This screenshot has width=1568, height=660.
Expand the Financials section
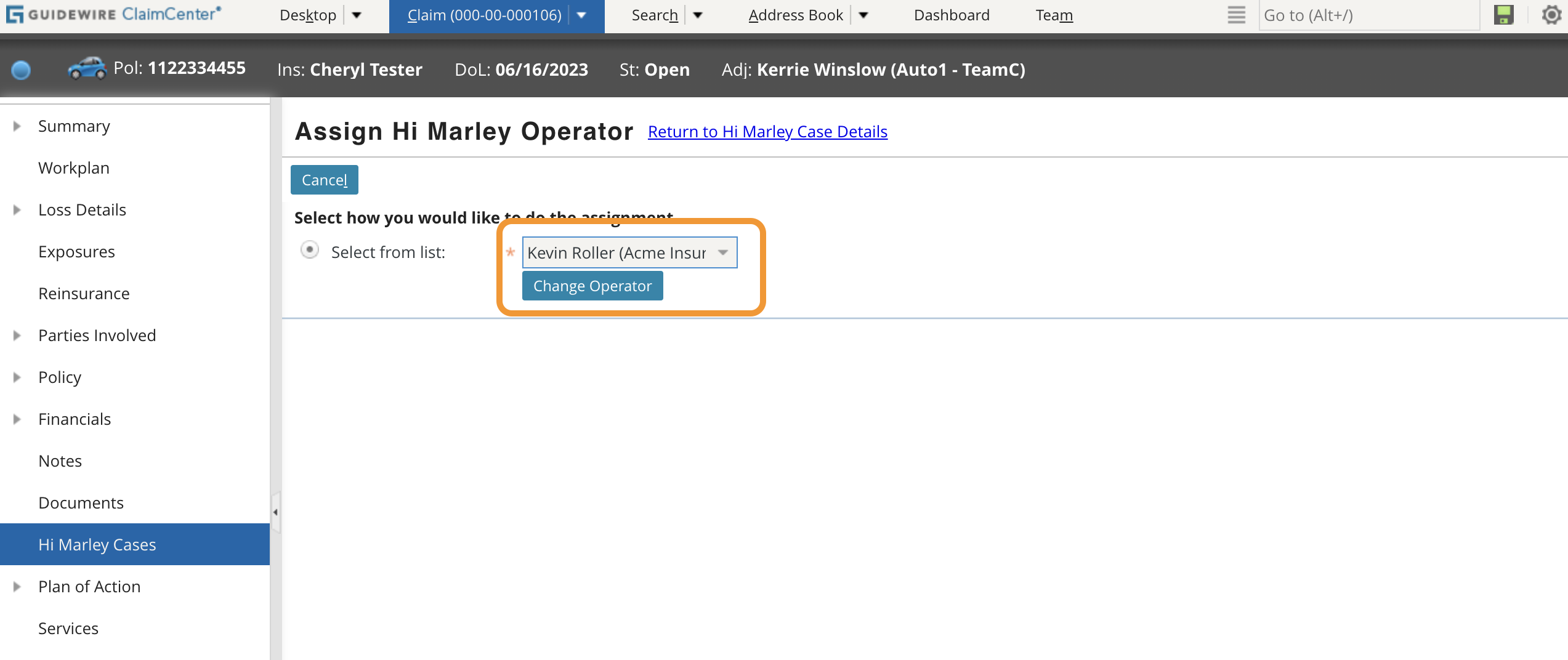(16, 419)
